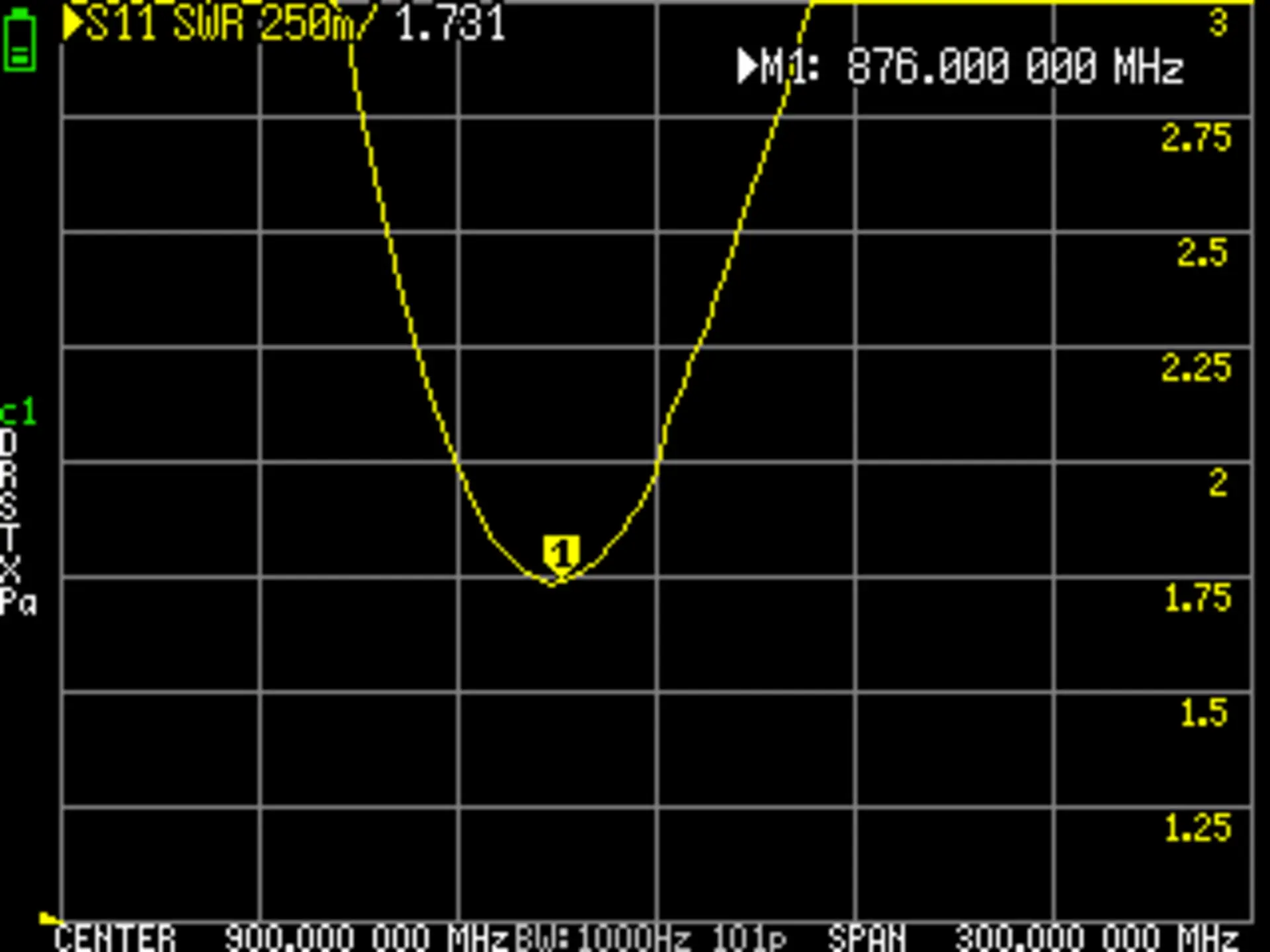Click the D calibration letter
Viewport: 1270px width, 952px height.
(9, 442)
